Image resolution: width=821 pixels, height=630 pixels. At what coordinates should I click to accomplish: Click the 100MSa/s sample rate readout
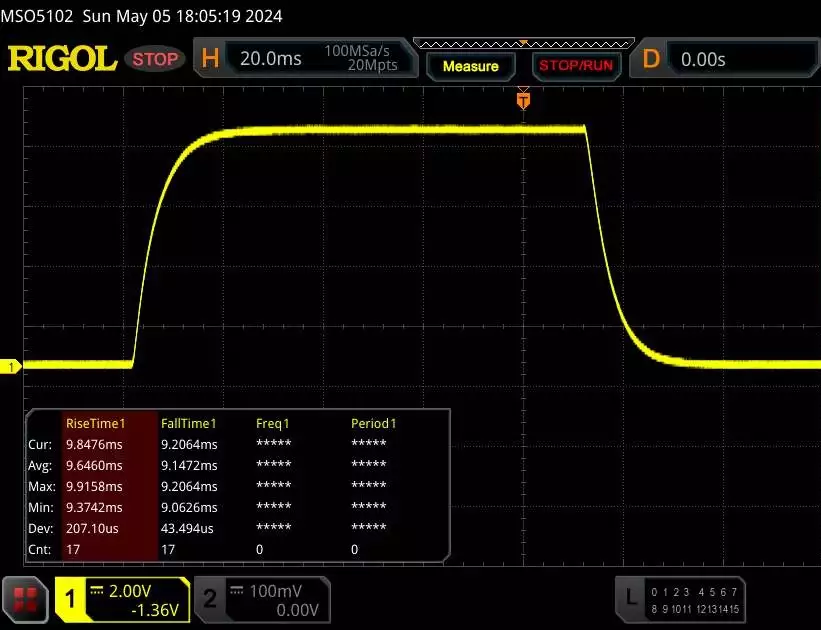[x=357, y=51]
